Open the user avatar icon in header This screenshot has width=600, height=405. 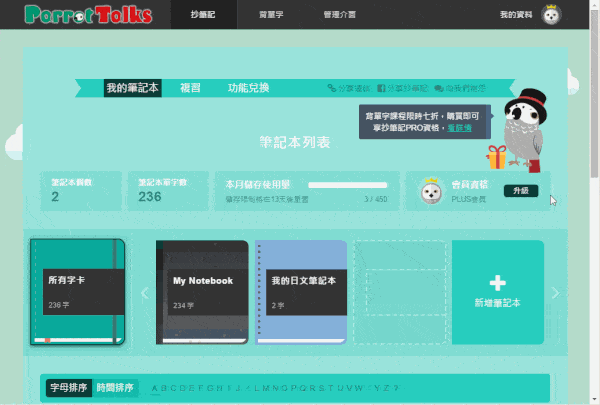(x=579, y=15)
